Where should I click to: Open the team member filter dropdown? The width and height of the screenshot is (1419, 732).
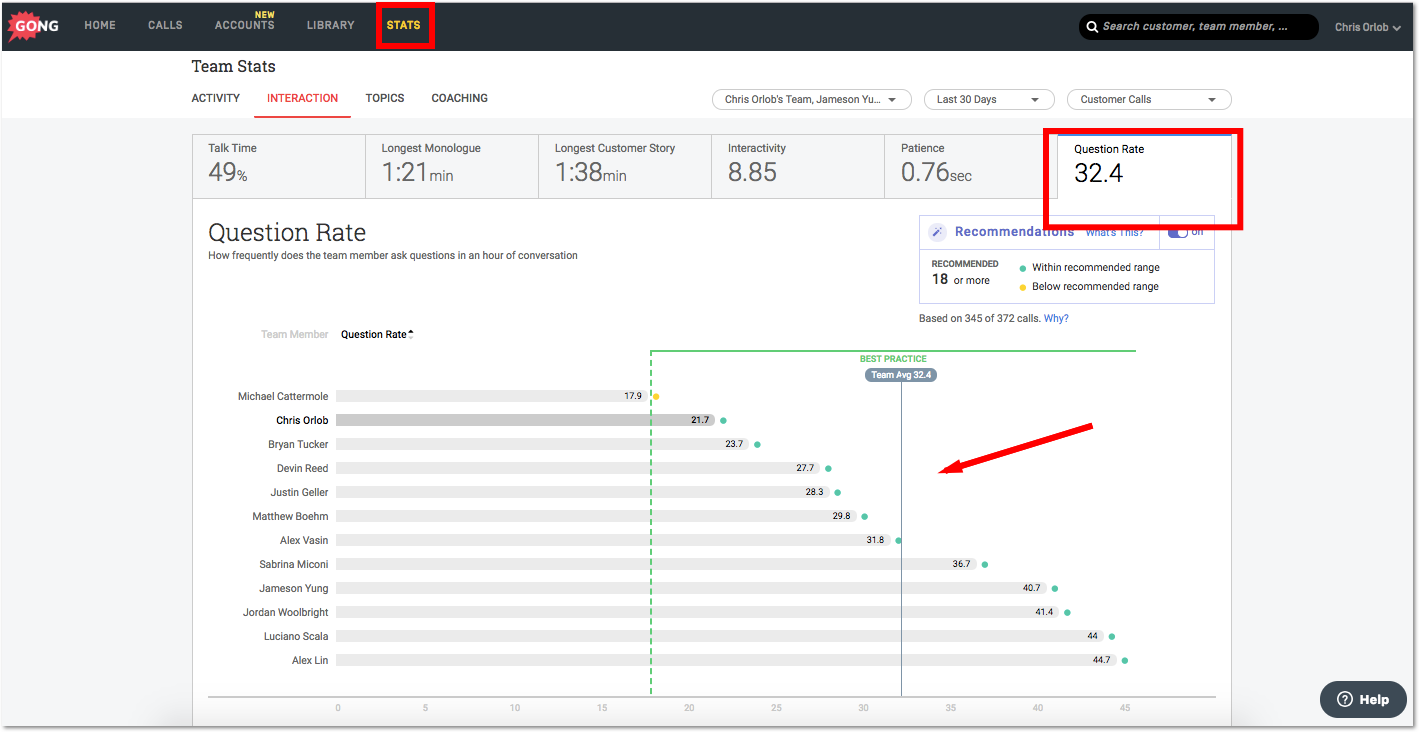812,99
